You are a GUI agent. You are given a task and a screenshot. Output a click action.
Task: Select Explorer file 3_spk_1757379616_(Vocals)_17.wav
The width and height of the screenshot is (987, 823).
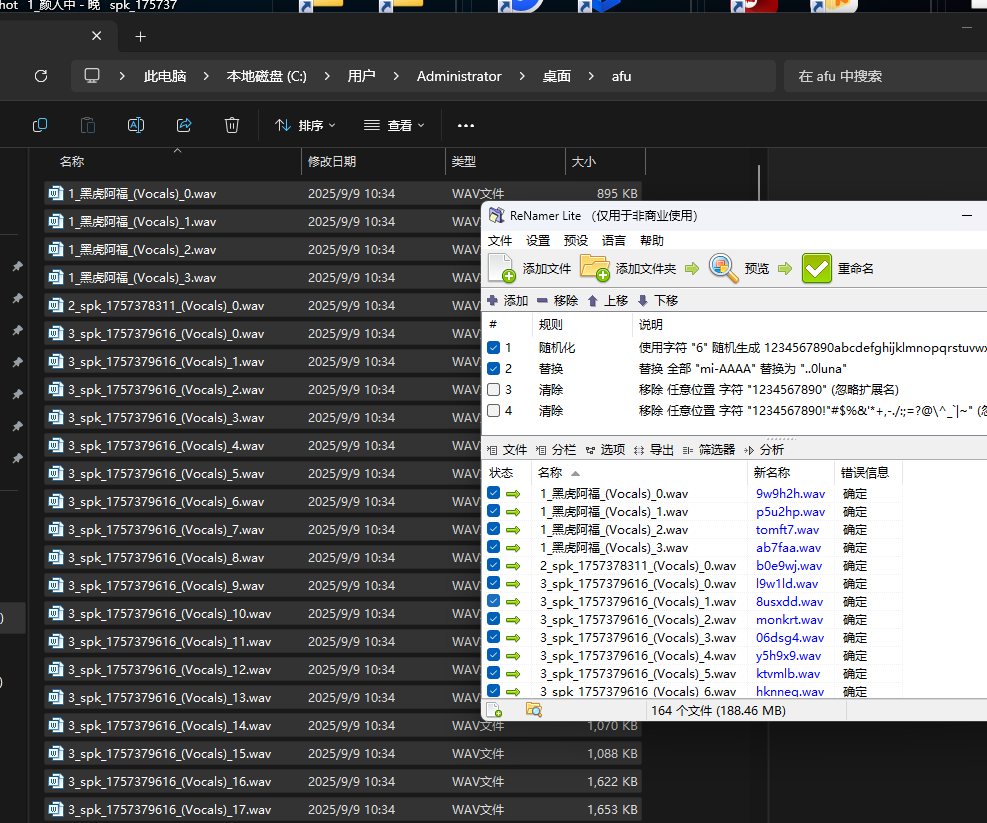pos(343,809)
